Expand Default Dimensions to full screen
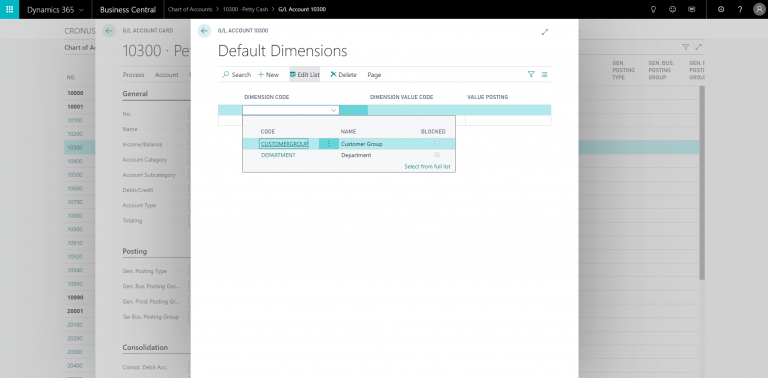The width and height of the screenshot is (768, 378). 545,32
